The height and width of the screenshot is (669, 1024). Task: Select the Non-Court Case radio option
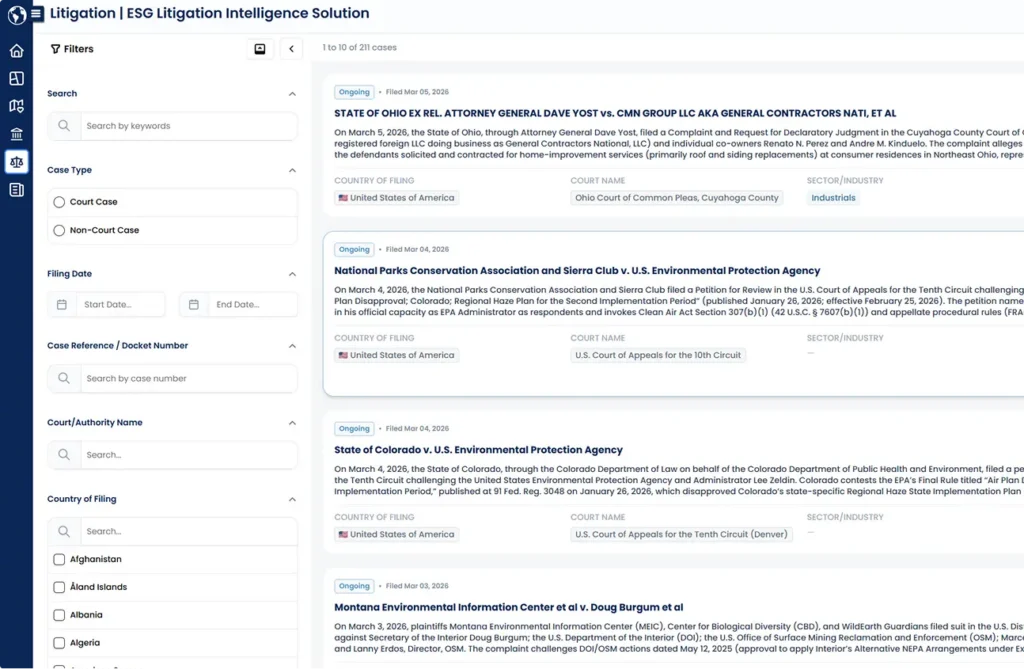coord(59,230)
